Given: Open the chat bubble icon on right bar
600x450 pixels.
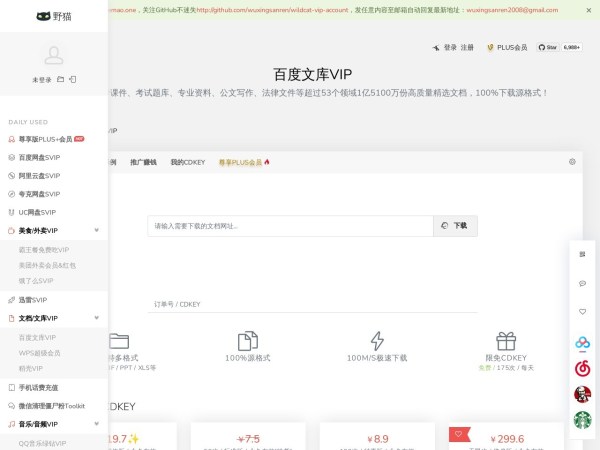Looking at the screenshot, I should [582, 283].
